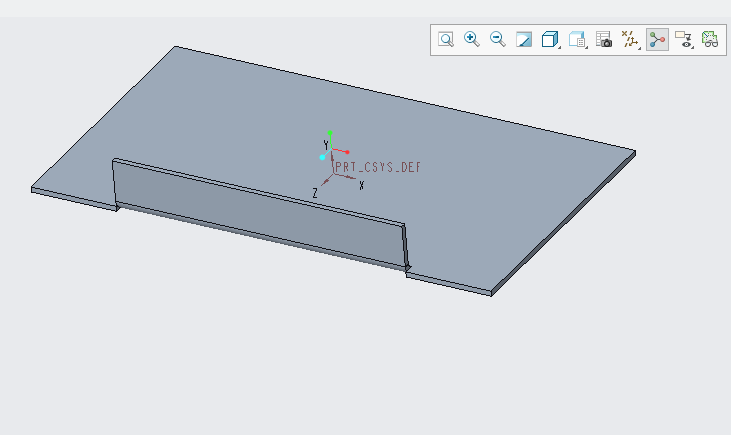This screenshot has height=435, width=731.
Task: Click the Flat Pattern Preview glasses icon
Action: tap(710, 40)
